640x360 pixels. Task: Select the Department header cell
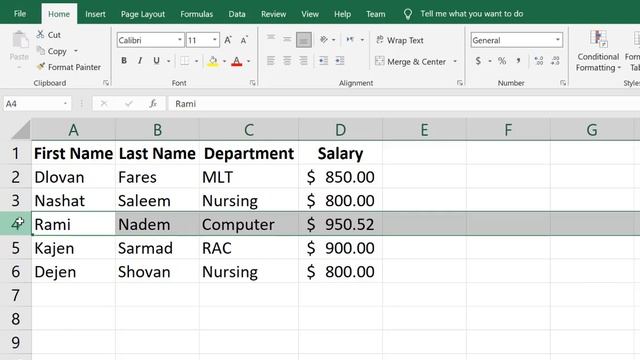point(249,153)
